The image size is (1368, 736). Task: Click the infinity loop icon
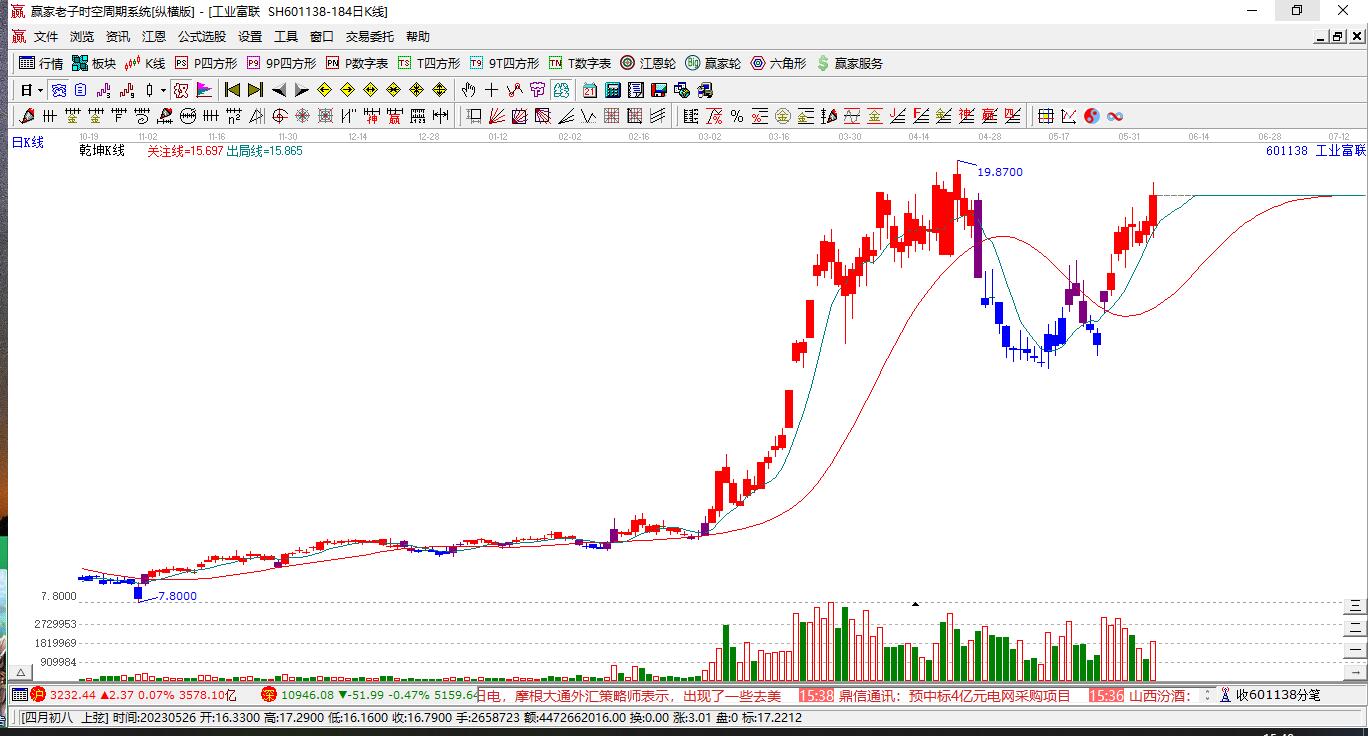click(1114, 116)
